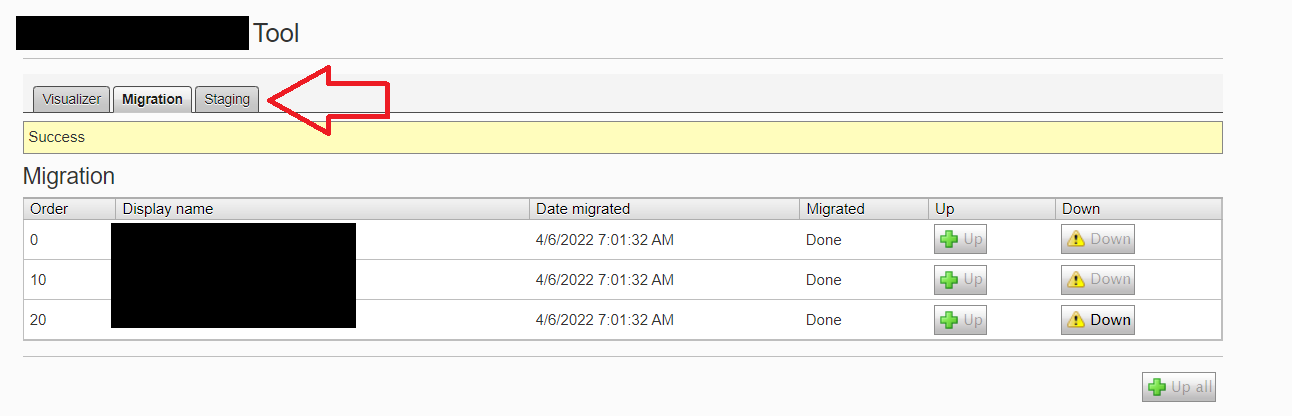The height and width of the screenshot is (416, 1292).
Task: Click the Down column header
Action: pyautogui.click(x=1081, y=209)
